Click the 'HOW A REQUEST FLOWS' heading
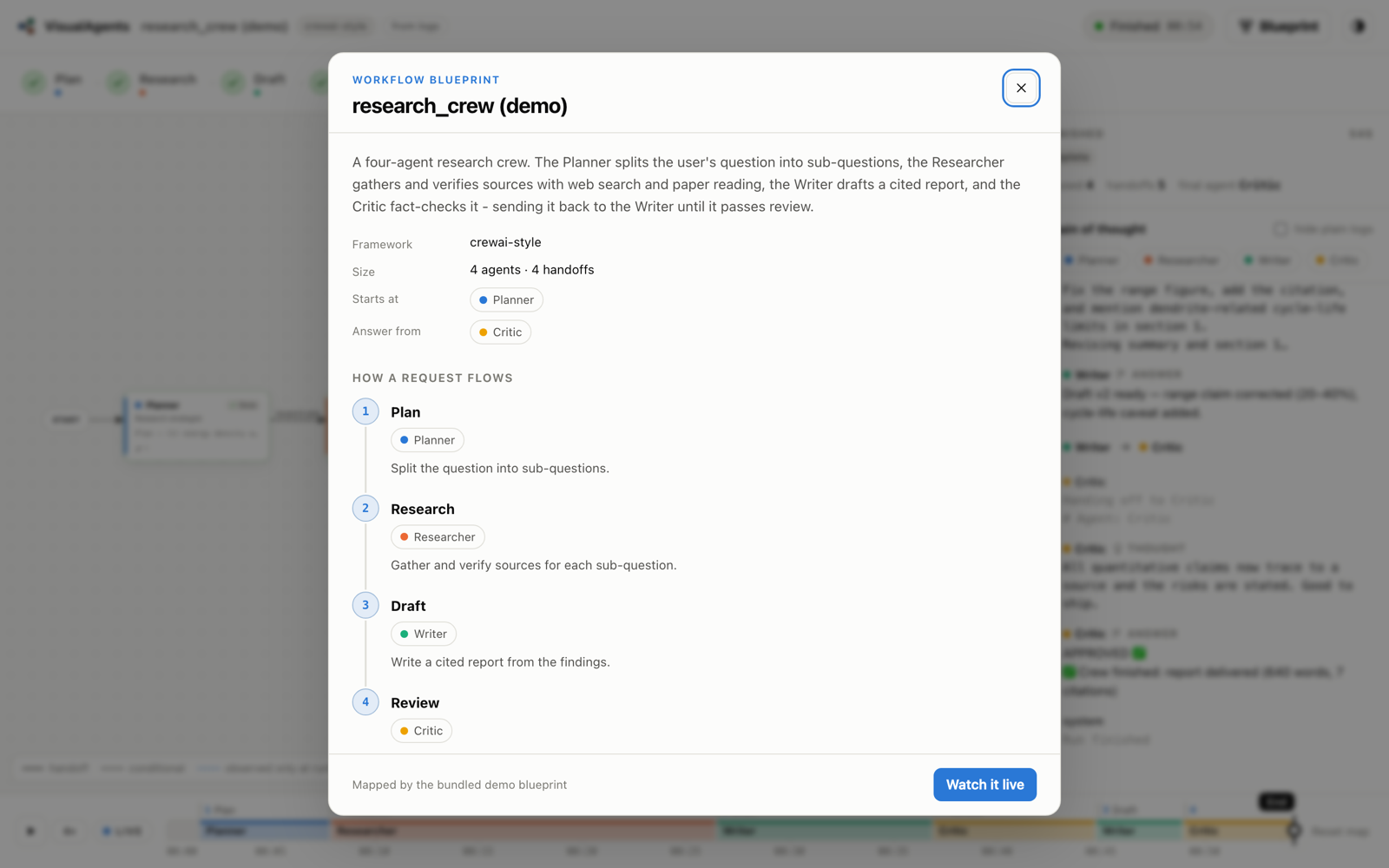1389x868 pixels. coord(432,378)
